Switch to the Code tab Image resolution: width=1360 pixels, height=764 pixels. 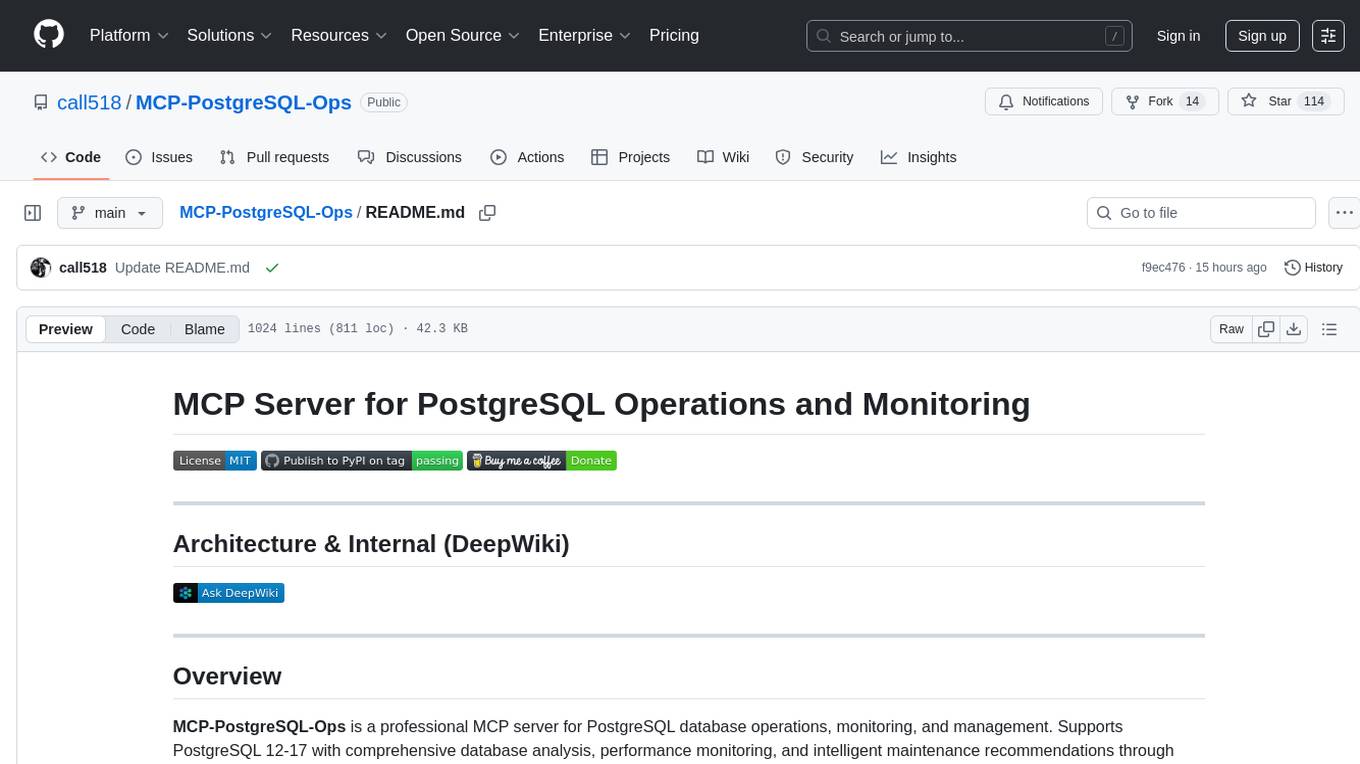(71, 157)
